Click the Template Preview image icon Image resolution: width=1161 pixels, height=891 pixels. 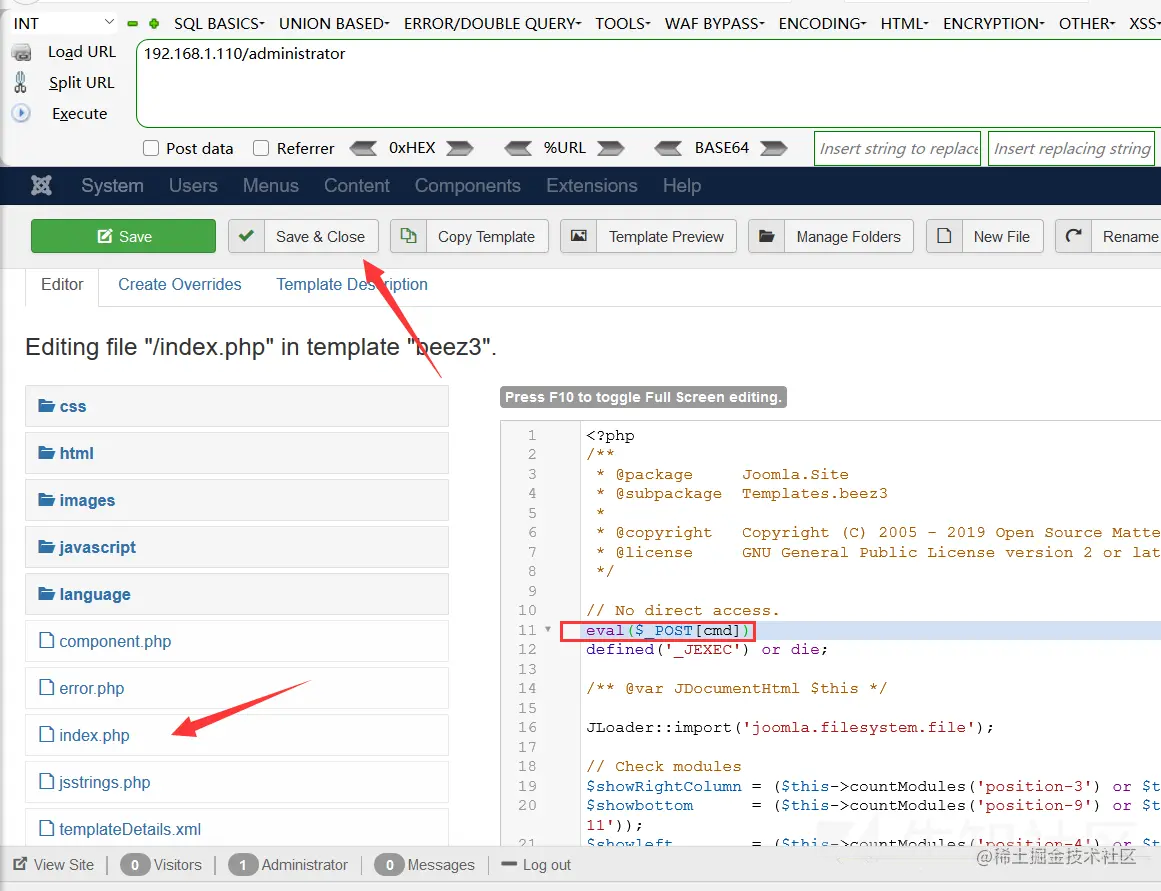click(578, 236)
